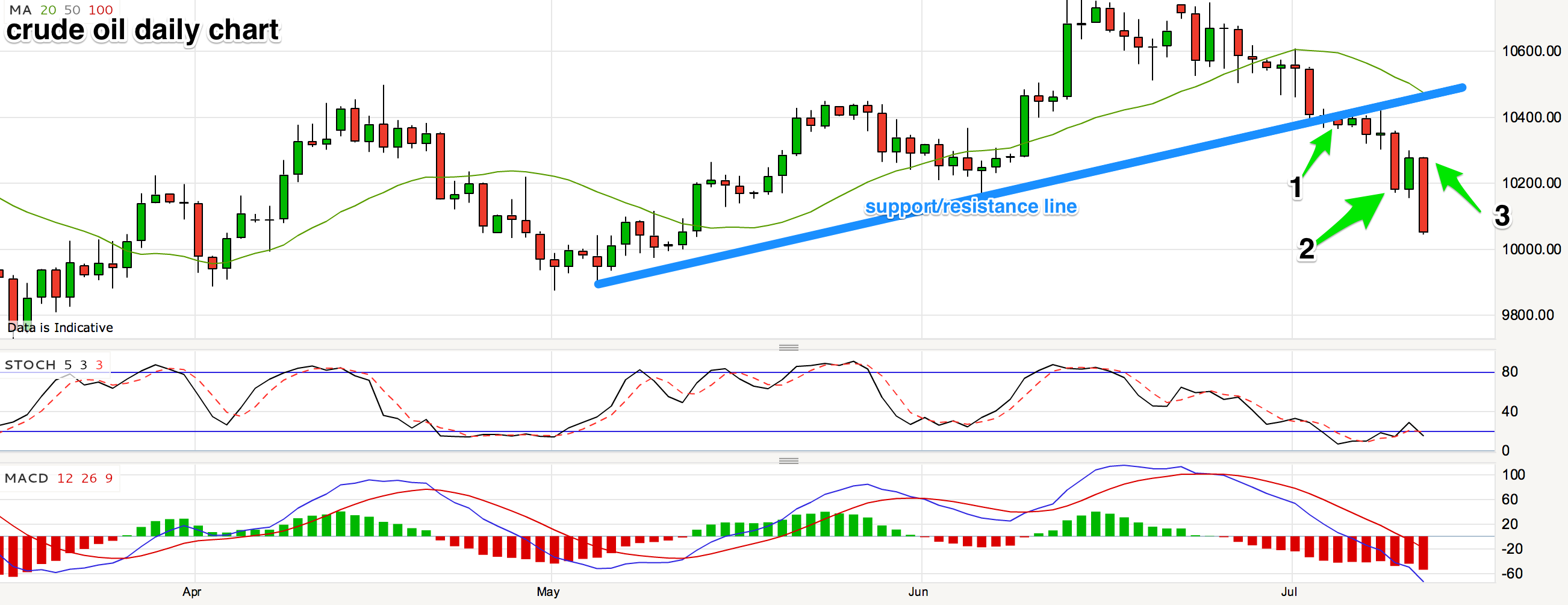1568x605 pixels.
Task: Click the MACD 12 parameter value
Action: (x=65, y=478)
